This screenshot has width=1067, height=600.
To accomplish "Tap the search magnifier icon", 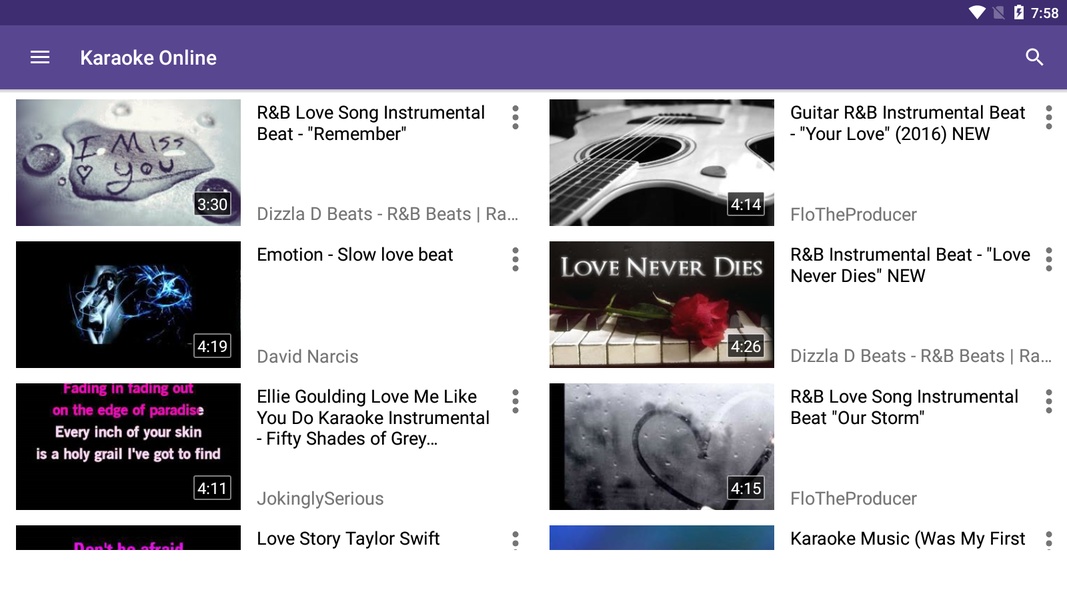I will coord(1034,57).
